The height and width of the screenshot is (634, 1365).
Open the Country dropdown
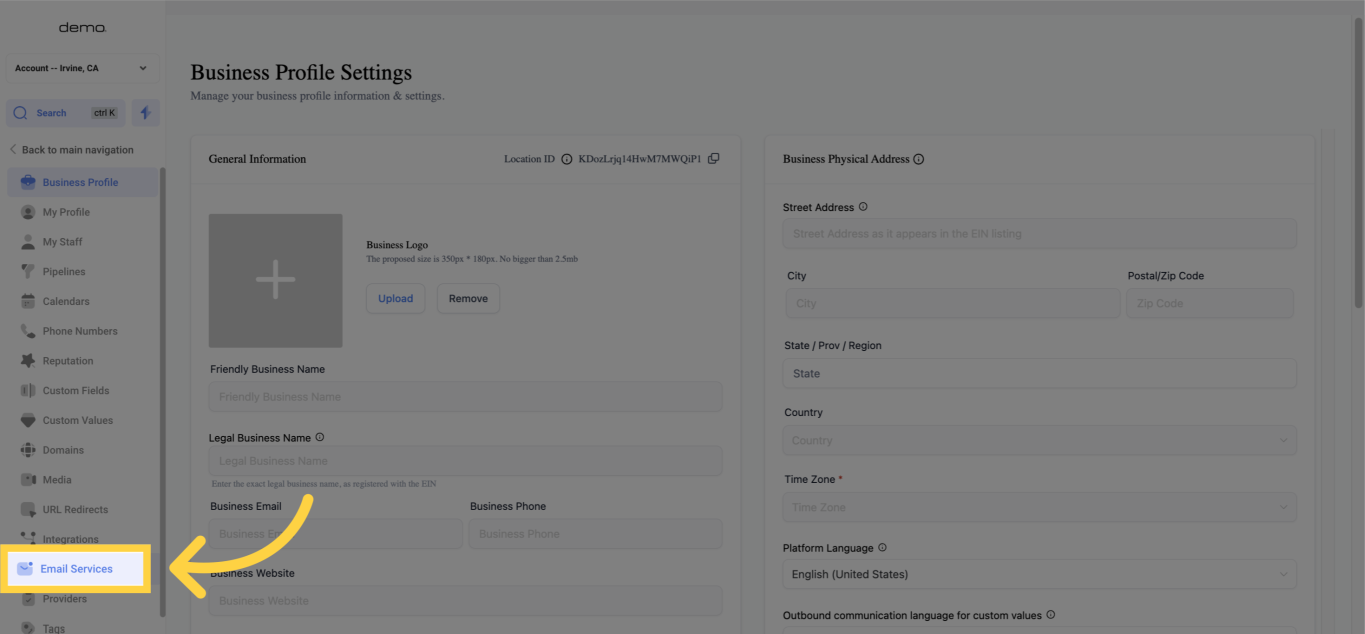click(1040, 440)
